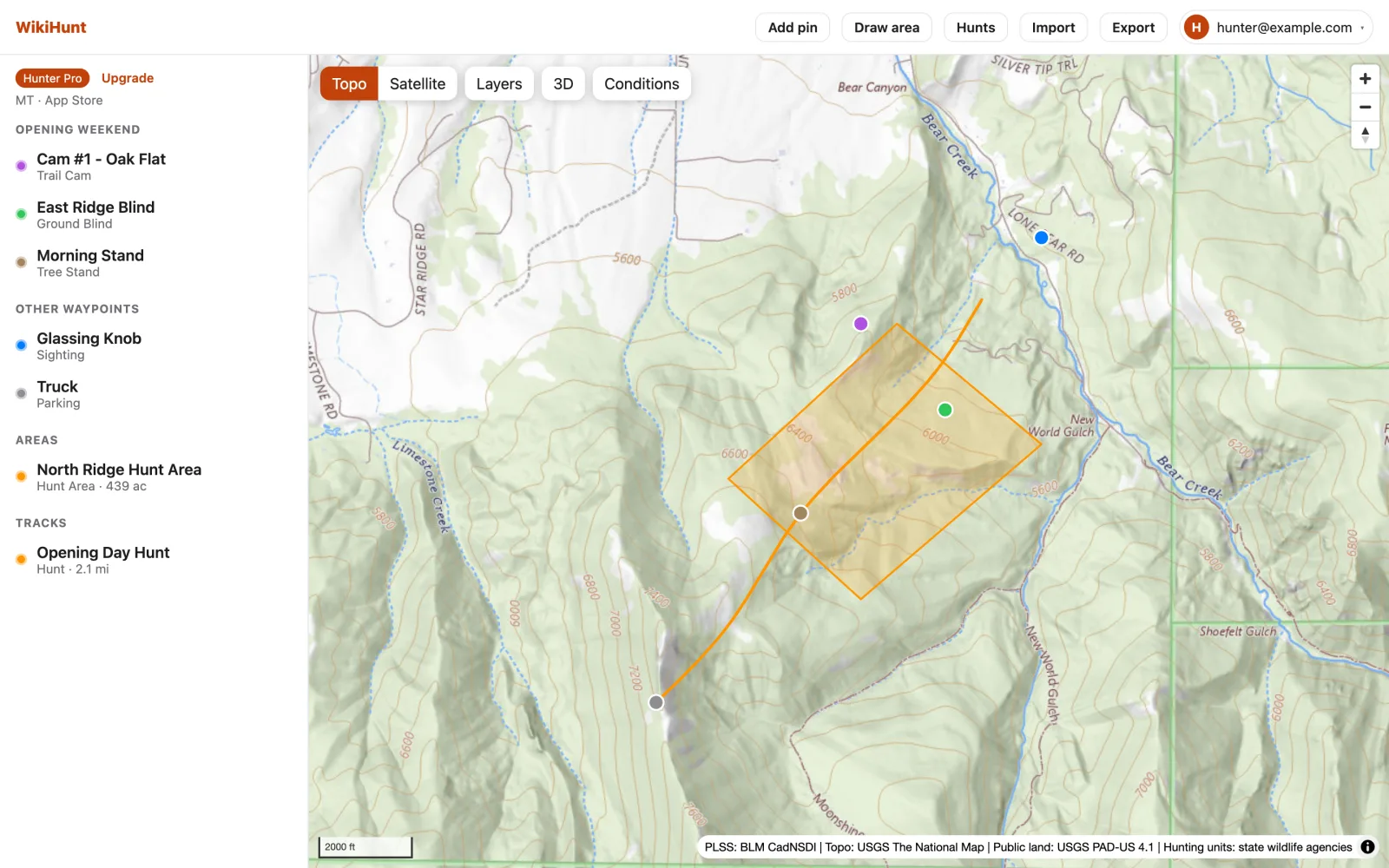
Task: Click the green blind pin on map
Action: [945, 410]
